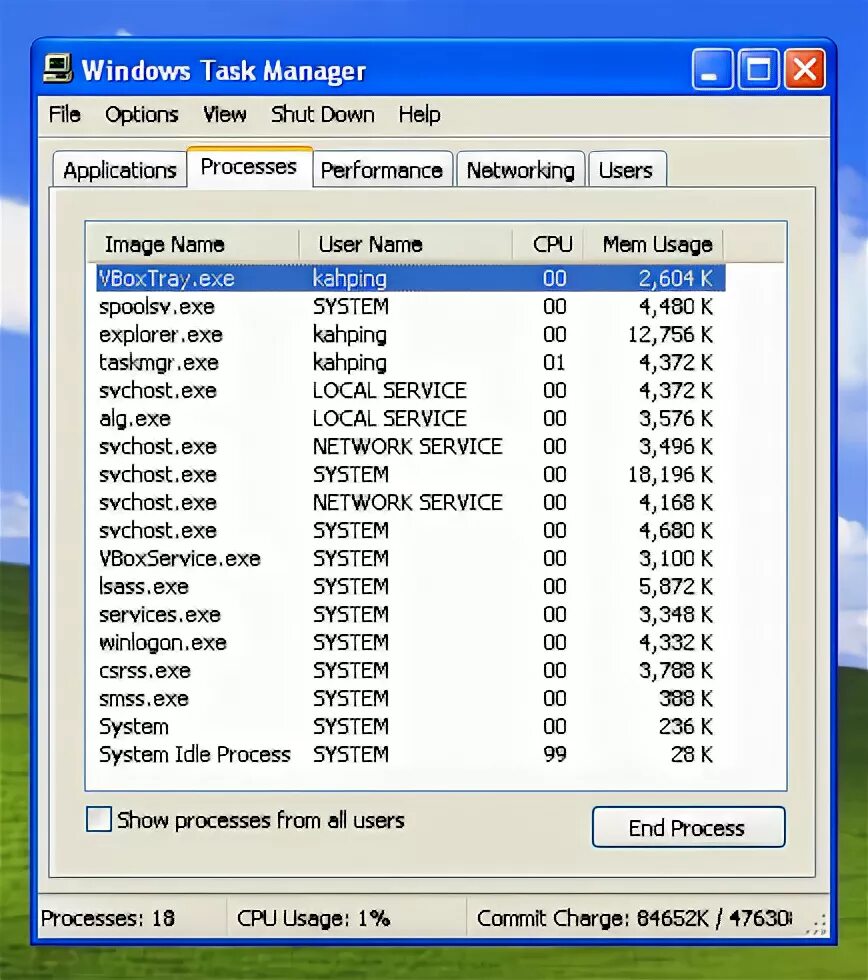Open the Users tab

click(626, 170)
